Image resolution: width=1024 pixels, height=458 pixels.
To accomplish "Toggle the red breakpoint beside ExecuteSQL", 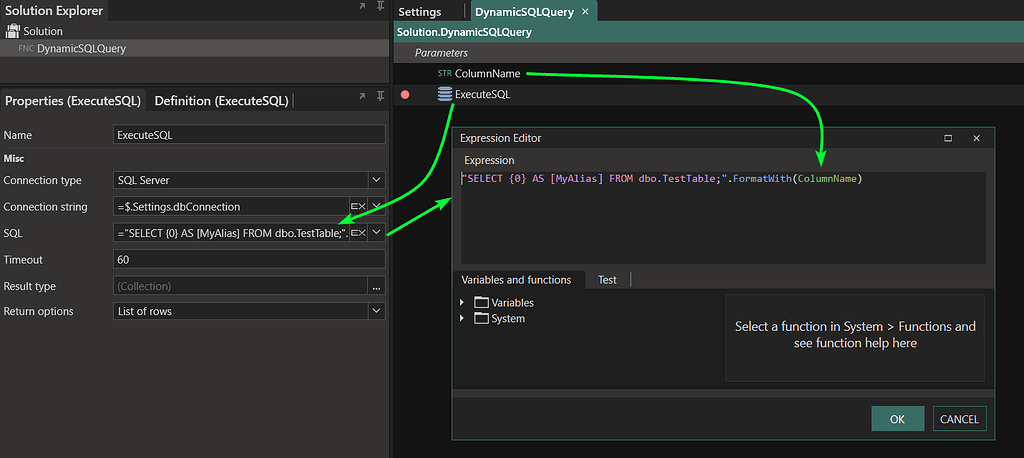I will tap(405, 95).
